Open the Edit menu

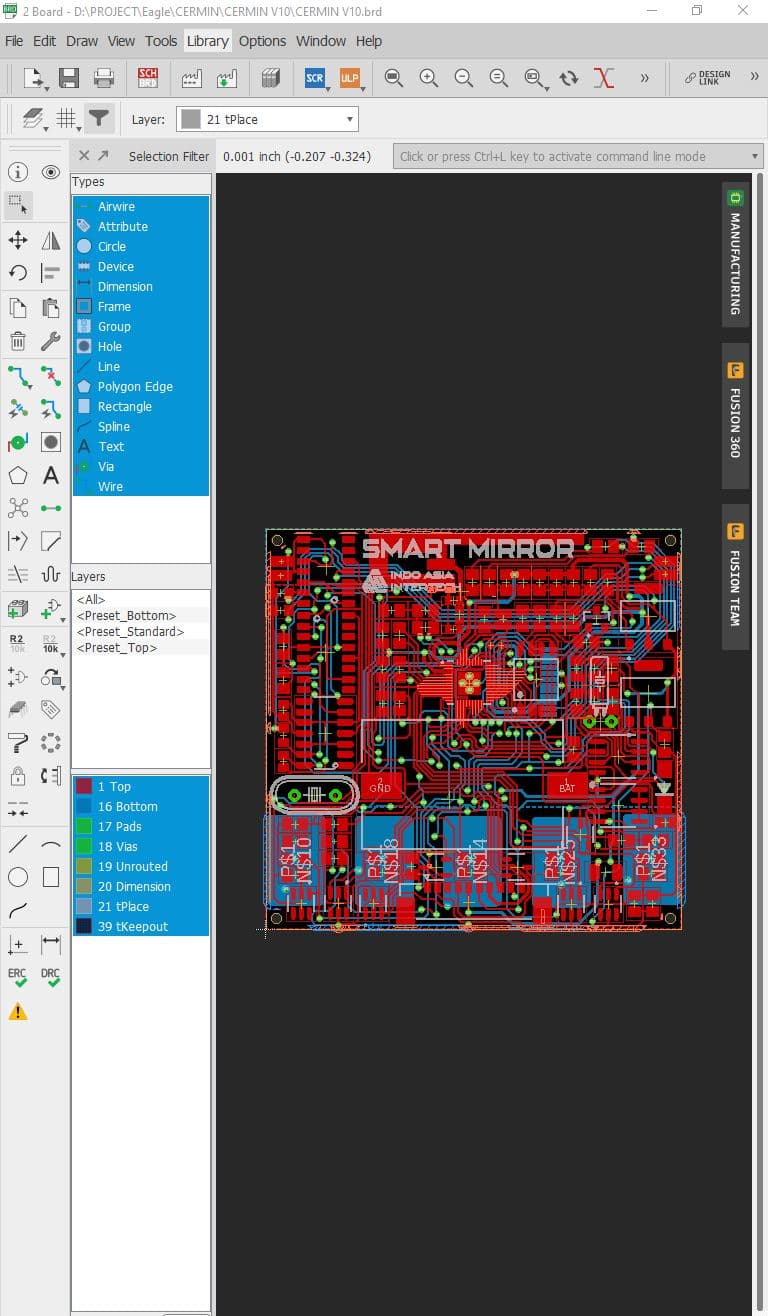(44, 41)
